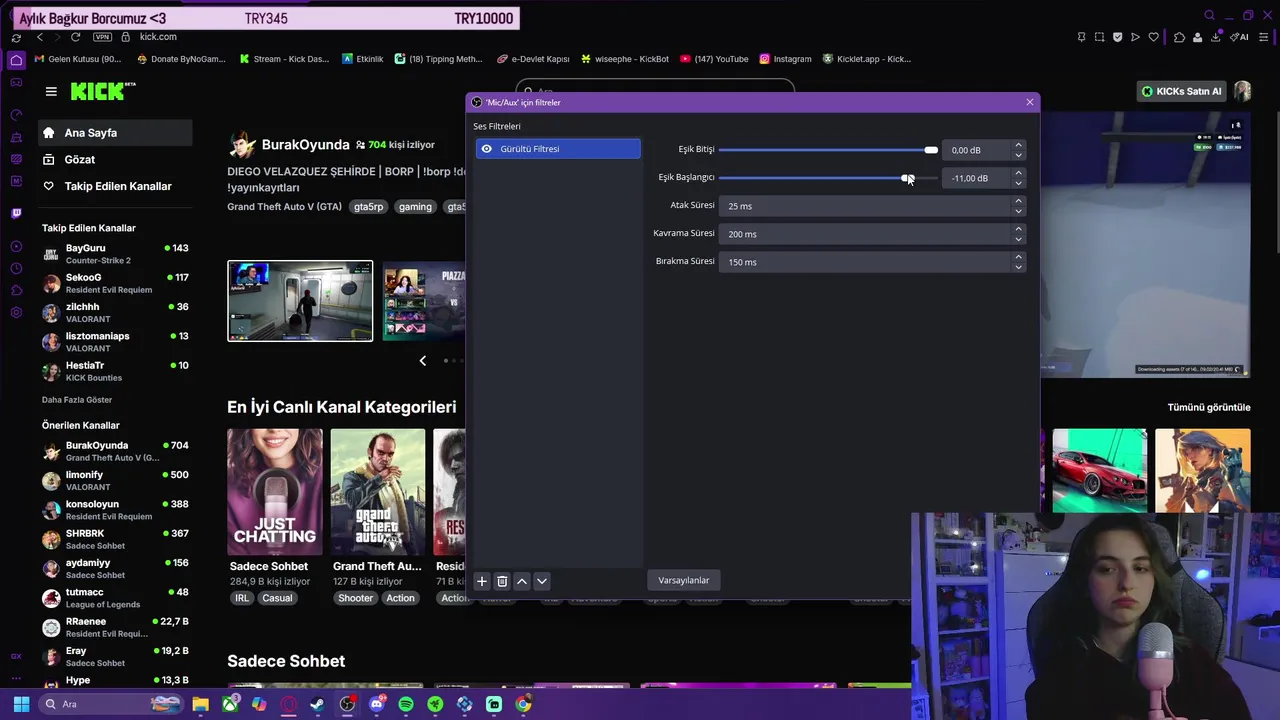Image resolution: width=1280 pixels, height=720 pixels.
Task: Open SekooG channel in followed list
Action: coord(115,283)
